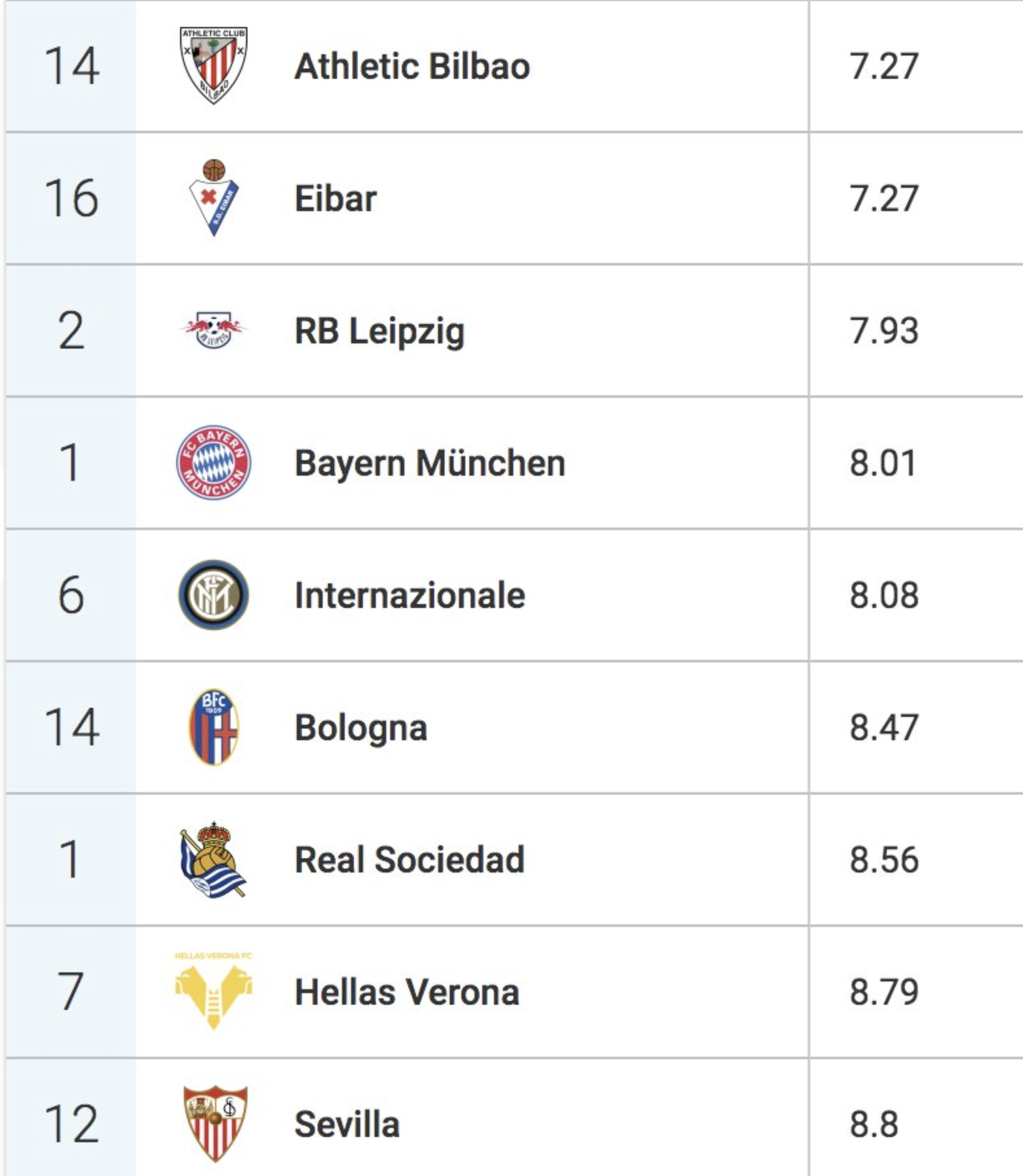Click the Internazionale club badge
Image resolution: width=1023 pixels, height=1176 pixels.
pyautogui.click(x=214, y=595)
